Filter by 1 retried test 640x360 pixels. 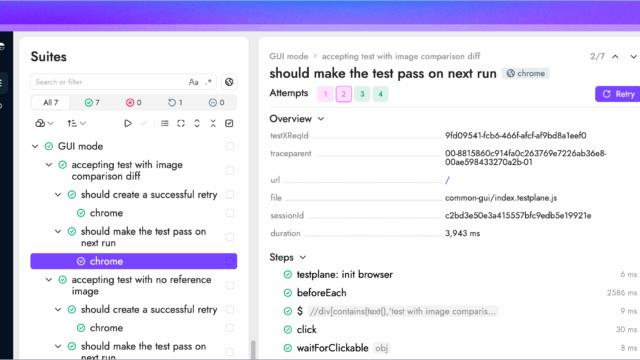point(176,102)
